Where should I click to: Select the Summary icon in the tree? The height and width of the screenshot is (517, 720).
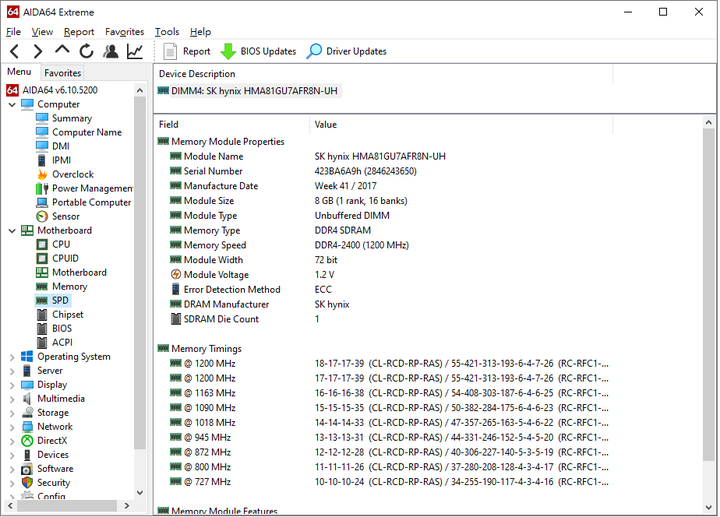click(x=42, y=118)
